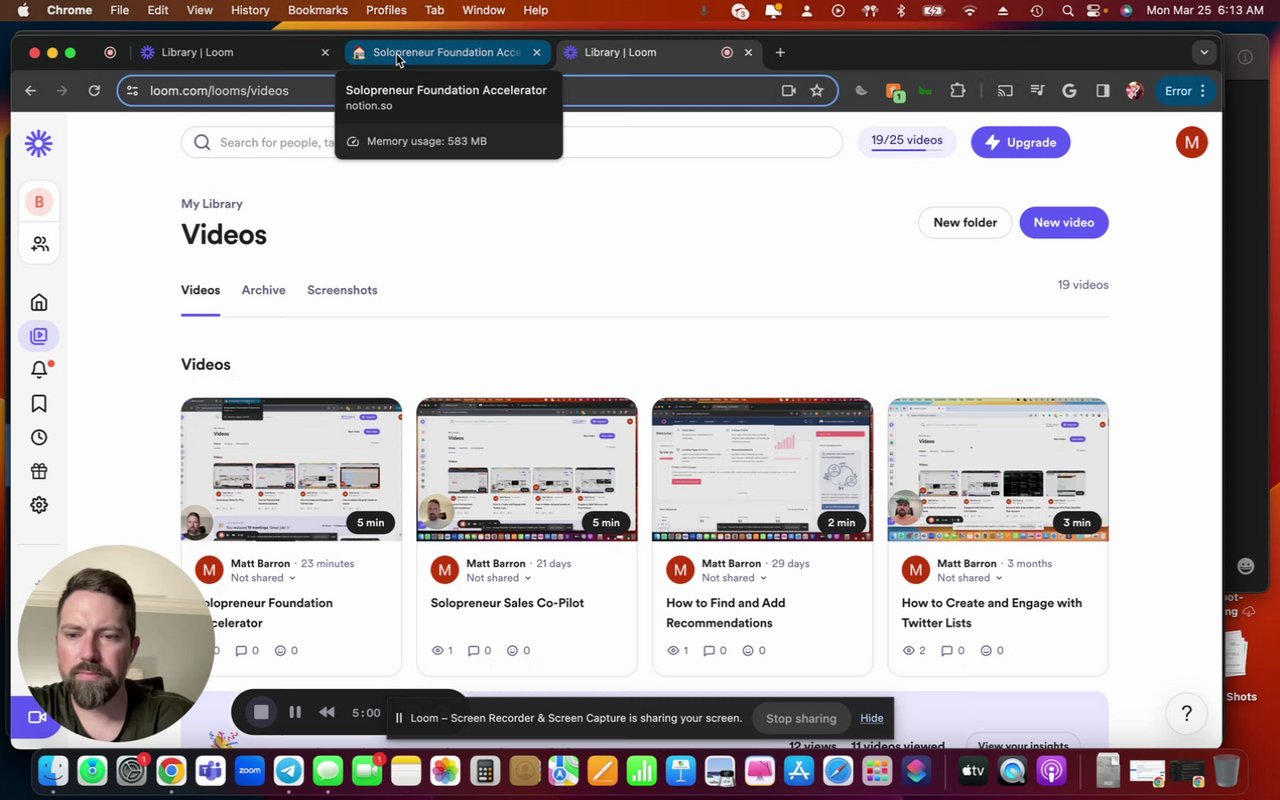Open Spotlight search in the menu bar

(1069, 10)
